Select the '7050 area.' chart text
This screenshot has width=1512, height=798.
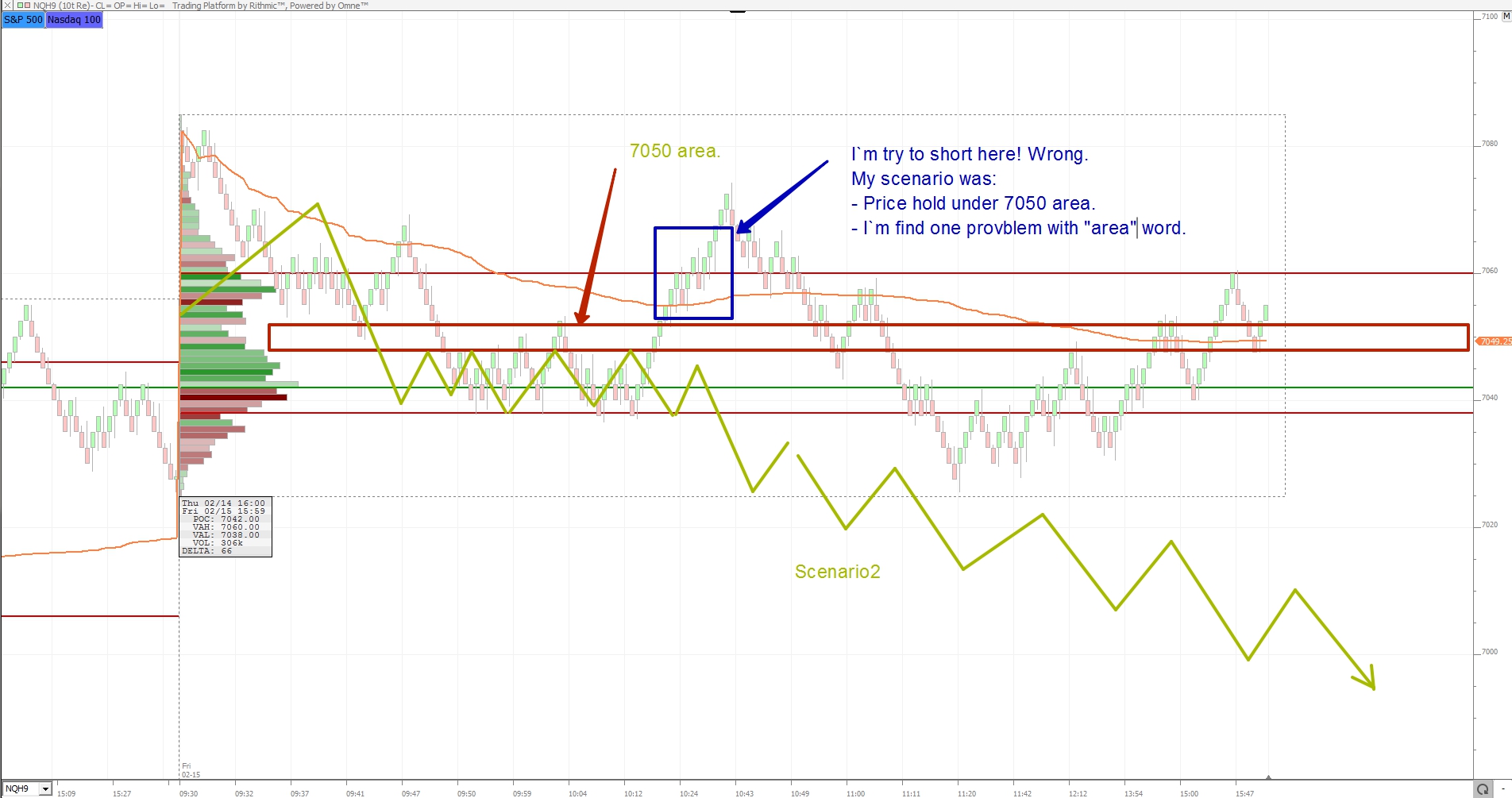pyautogui.click(x=675, y=151)
